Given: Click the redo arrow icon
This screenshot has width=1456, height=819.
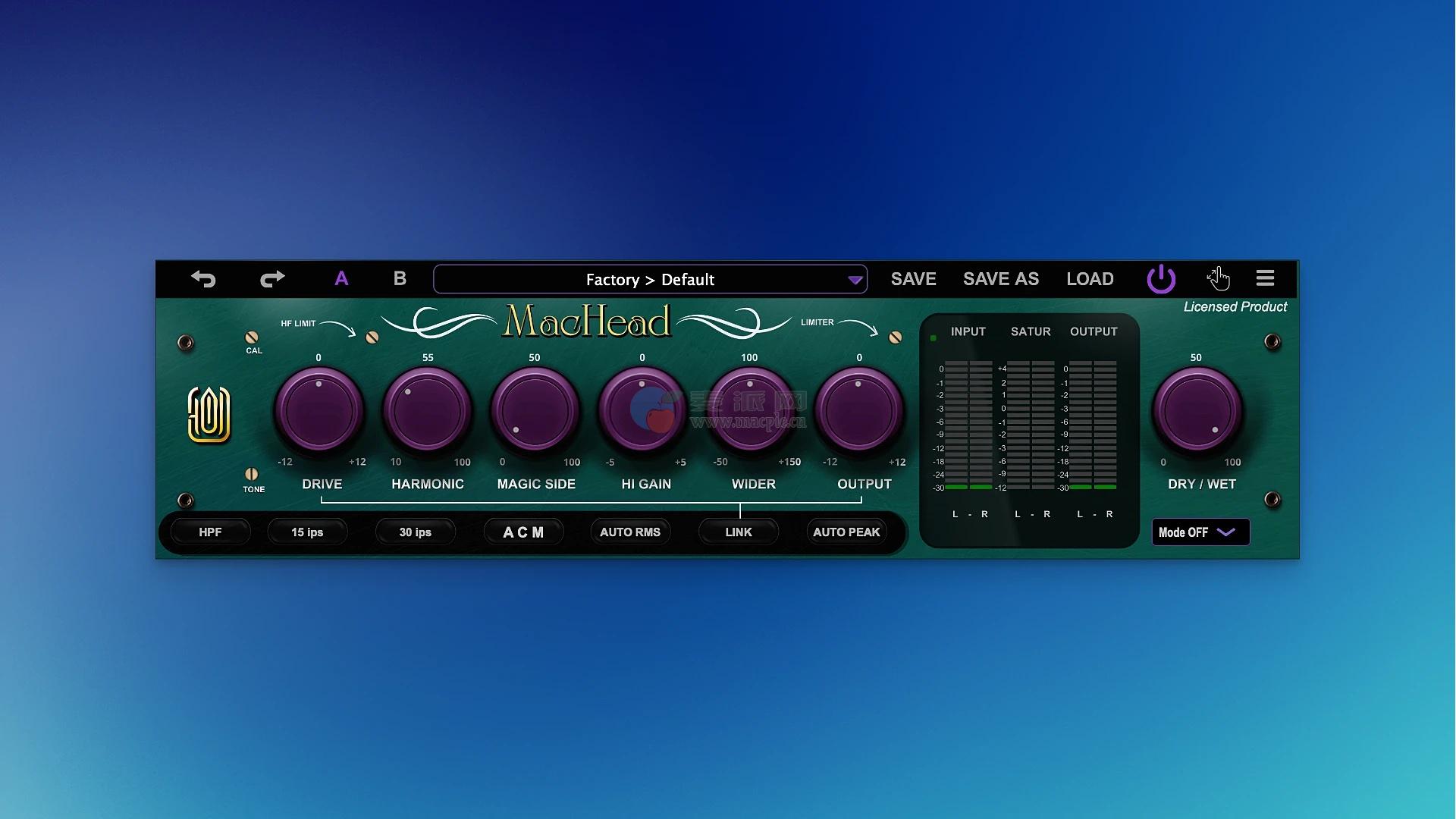Looking at the screenshot, I should pyautogui.click(x=272, y=279).
